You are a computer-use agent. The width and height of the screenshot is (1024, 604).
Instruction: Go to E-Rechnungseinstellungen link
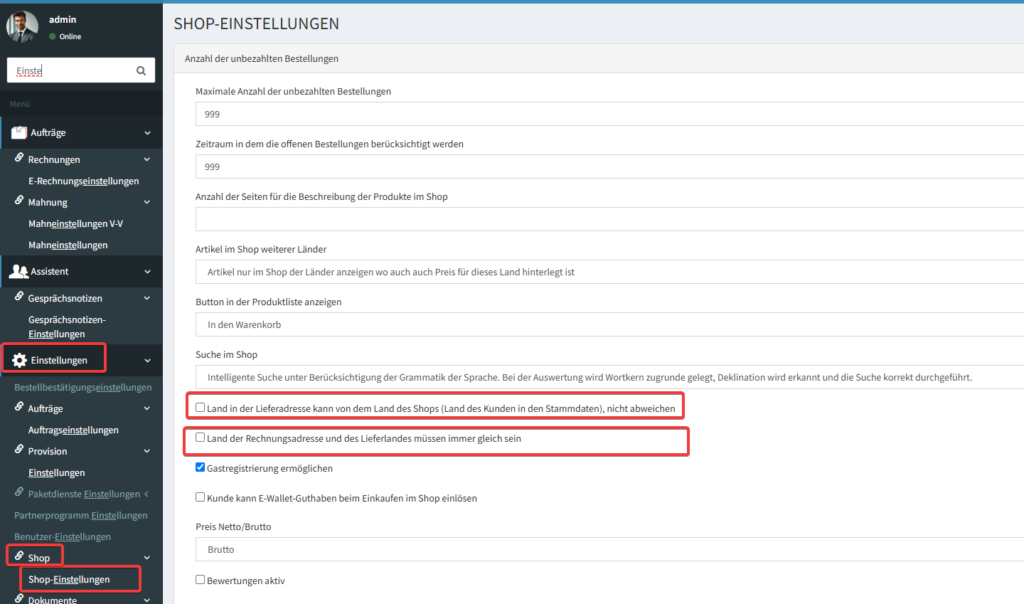click(x=83, y=181)
